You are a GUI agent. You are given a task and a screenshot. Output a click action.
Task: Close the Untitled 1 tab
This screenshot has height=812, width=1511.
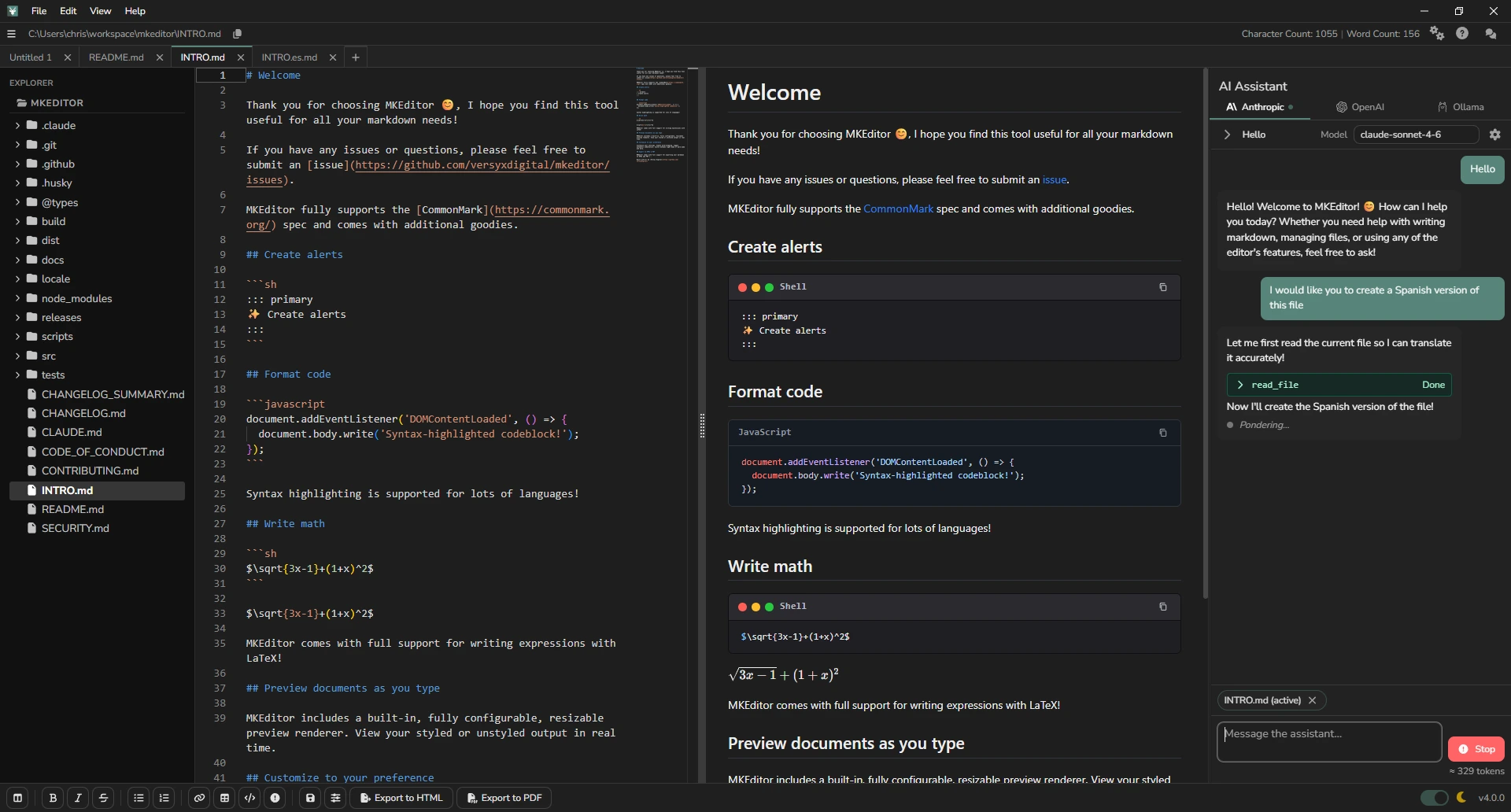[68, 57]
